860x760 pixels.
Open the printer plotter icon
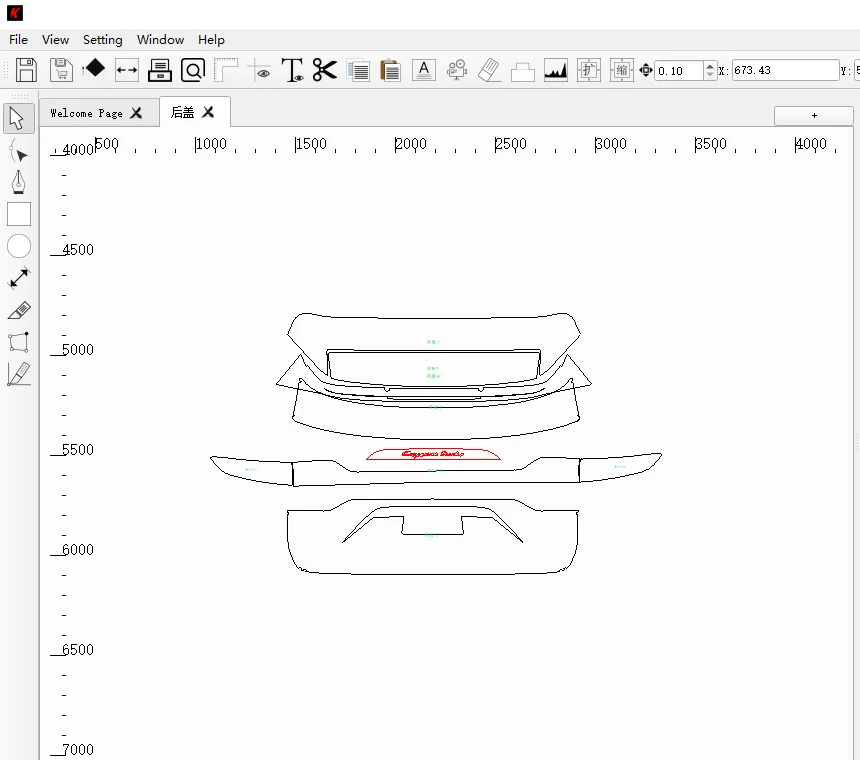[160, 70]
